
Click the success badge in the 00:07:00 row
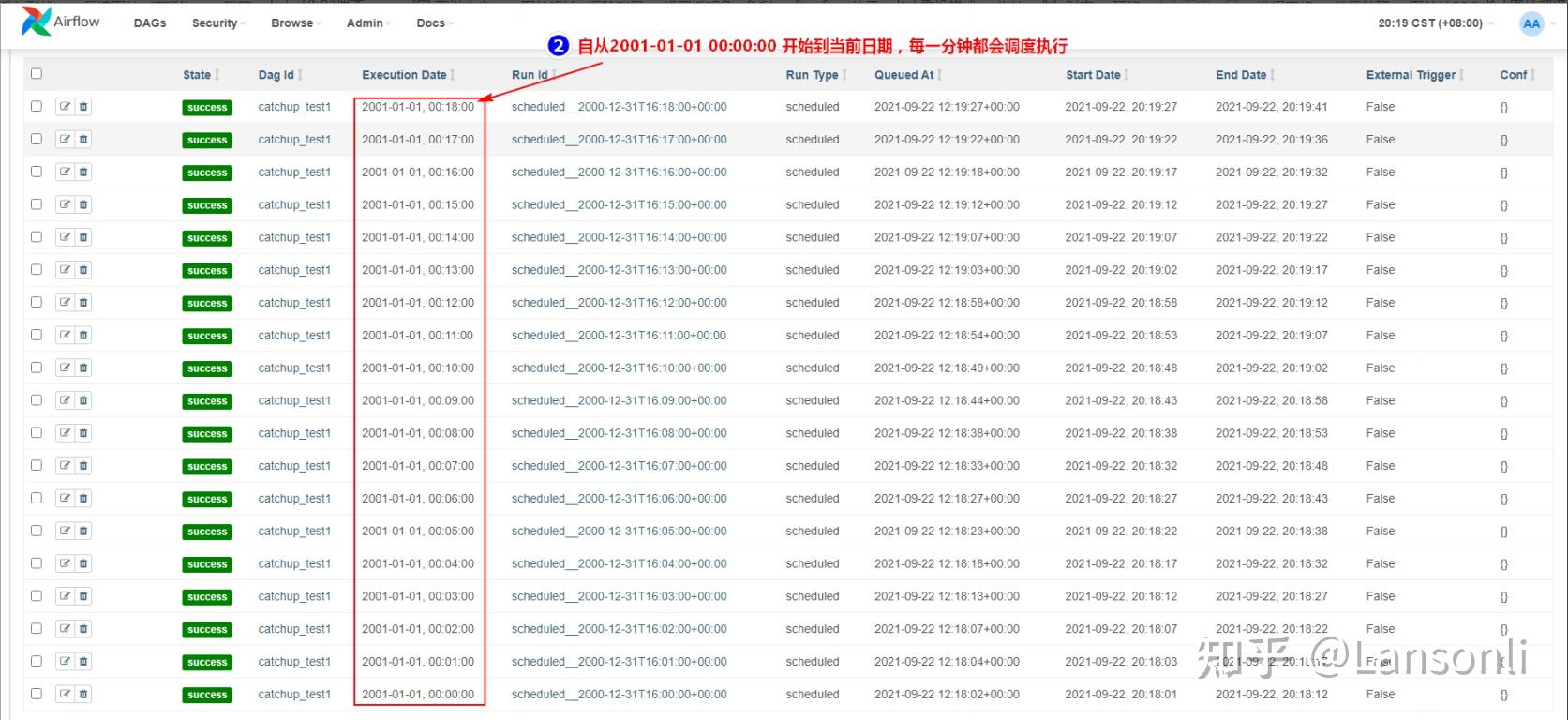(207, 466)
